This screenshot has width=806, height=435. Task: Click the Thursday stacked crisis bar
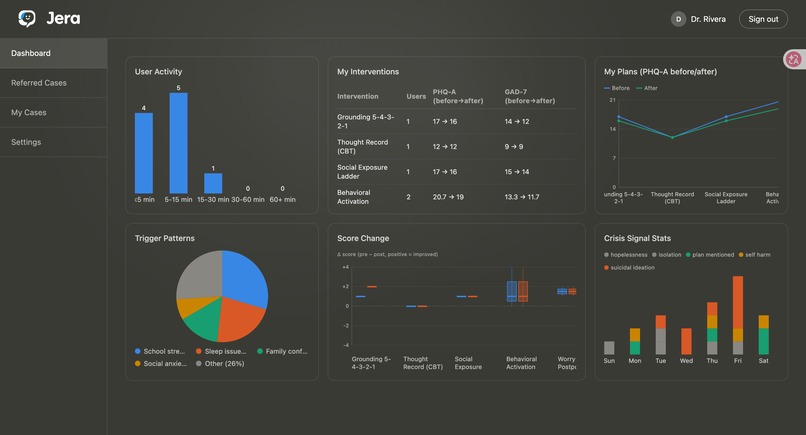712,328
